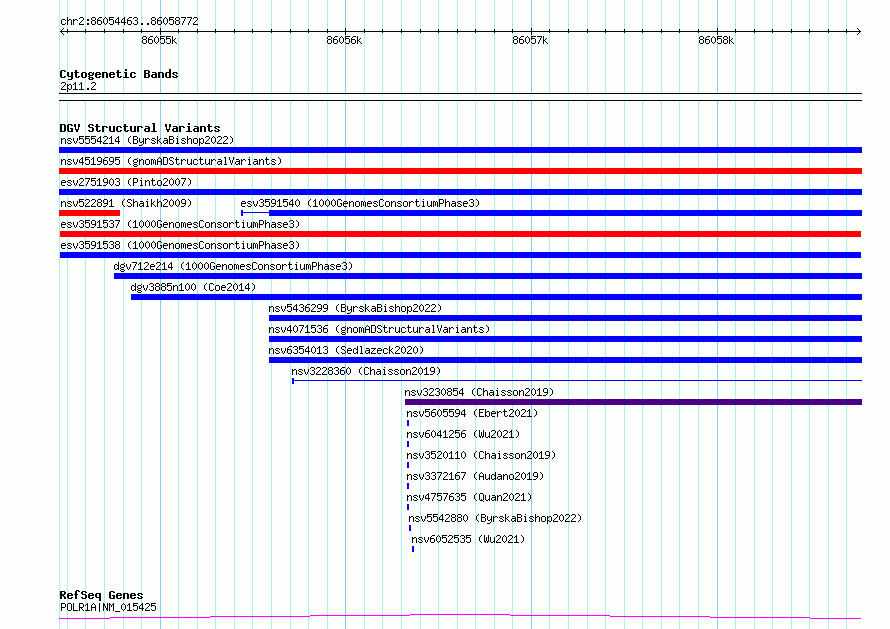Viewport: 890px width, 629px height.
Task: Click the dgv3885n100 (Coe2014) label
Action: tap(193, 287)
